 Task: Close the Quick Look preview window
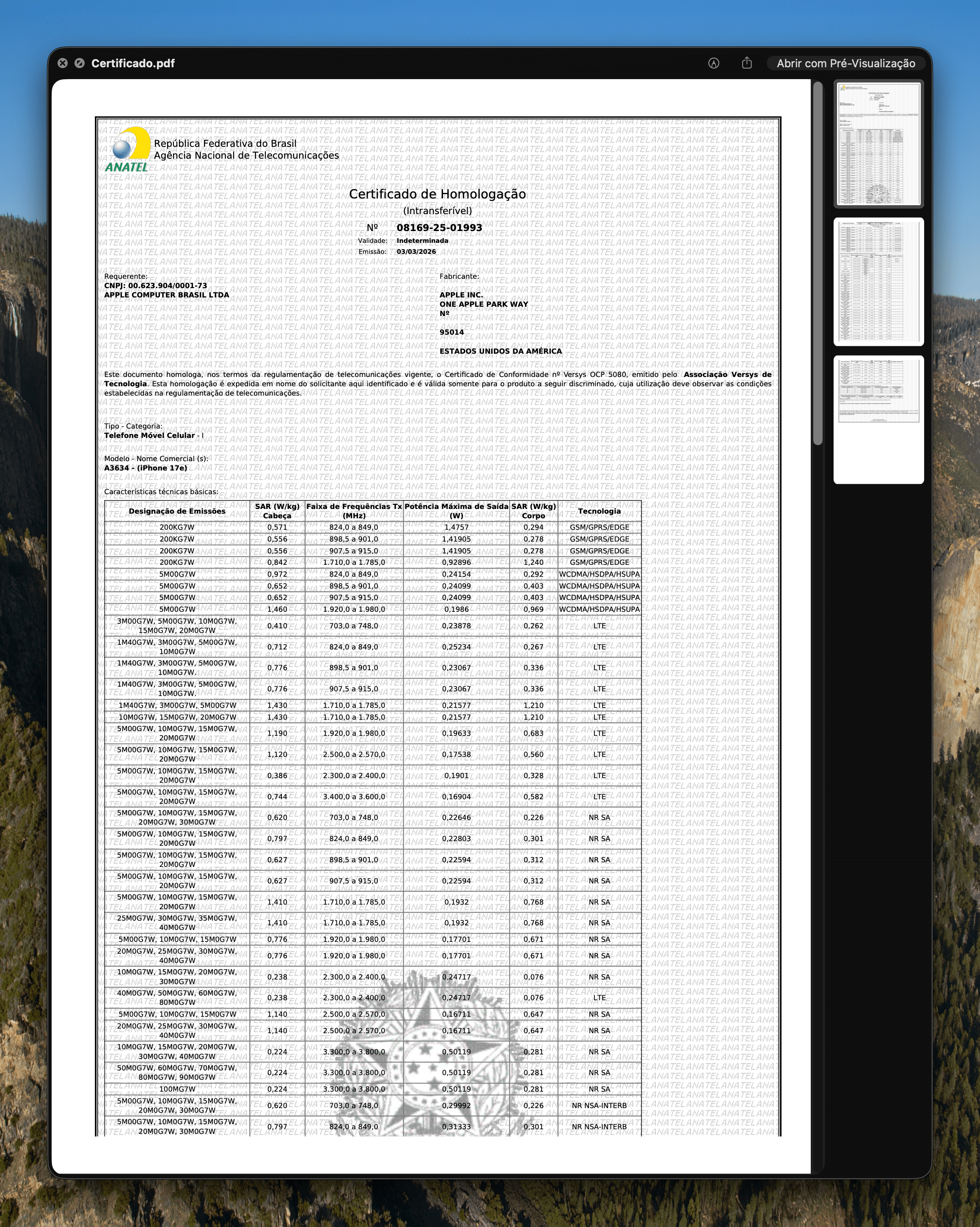click(x=63, y=63)
